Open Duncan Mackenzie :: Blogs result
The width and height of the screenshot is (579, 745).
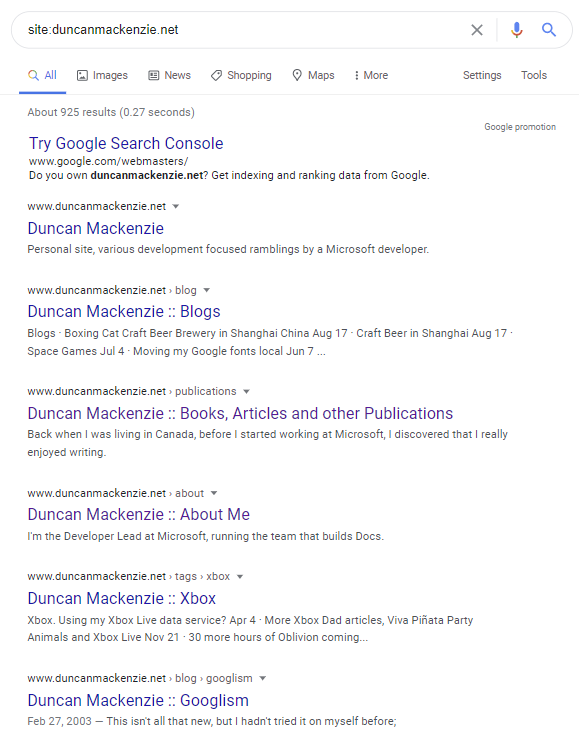(x=124, y=311)
